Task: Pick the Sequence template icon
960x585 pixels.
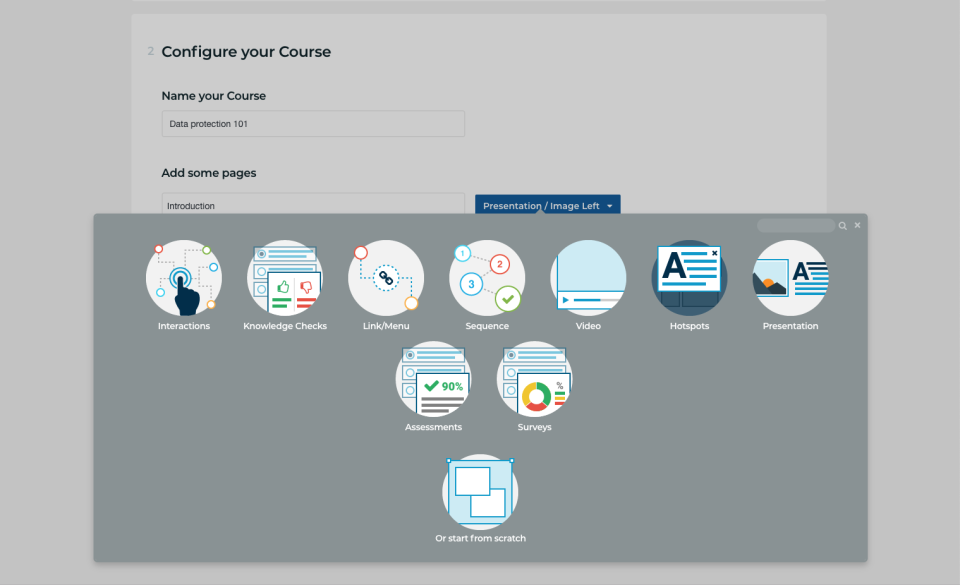Action: click(487, 278)
